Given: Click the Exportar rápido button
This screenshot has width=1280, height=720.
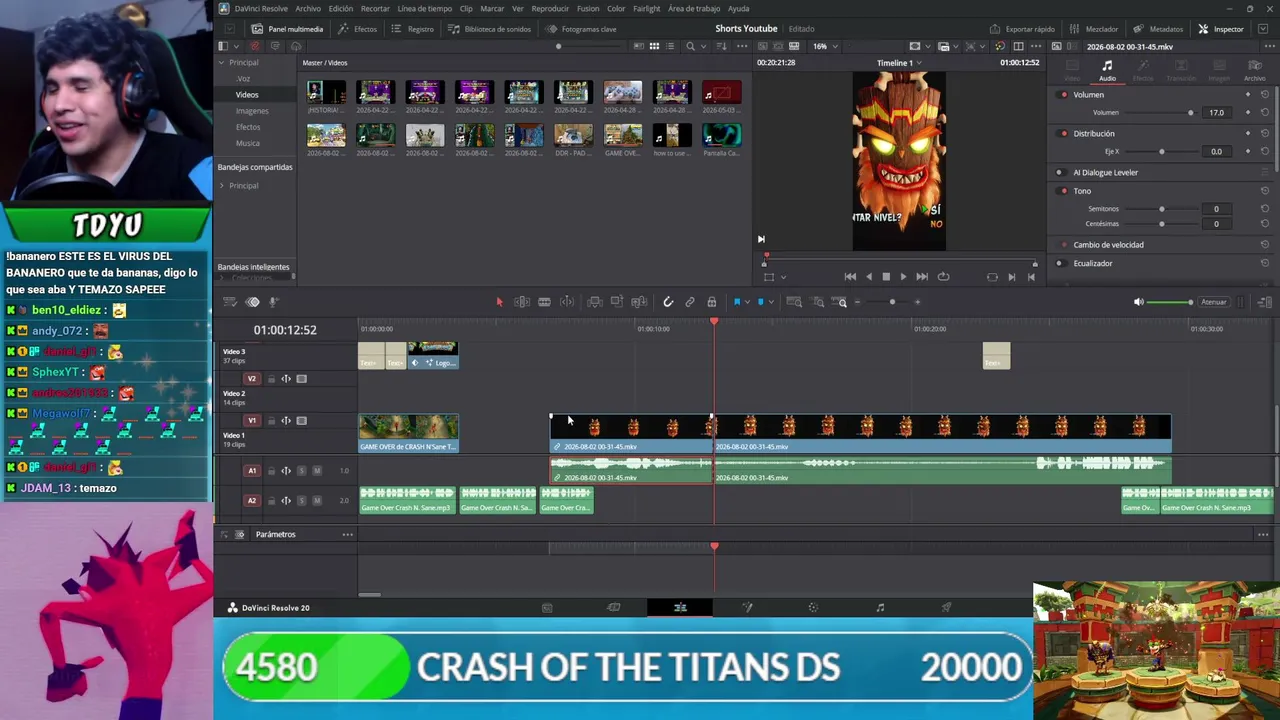Looking at the screenshot, I should tap(1022, 29).
